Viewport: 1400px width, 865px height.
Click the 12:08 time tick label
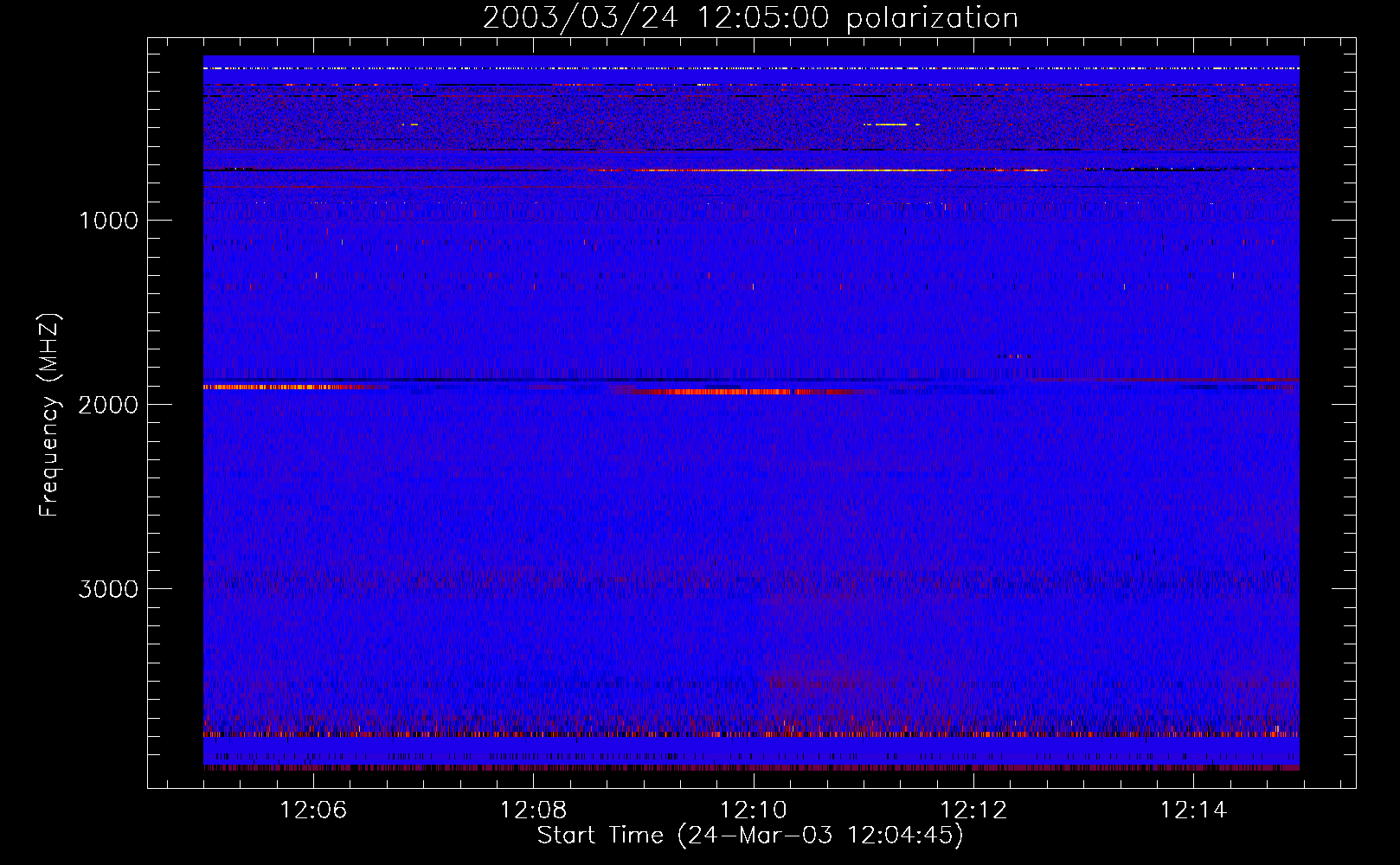click(x=533, y=811)
